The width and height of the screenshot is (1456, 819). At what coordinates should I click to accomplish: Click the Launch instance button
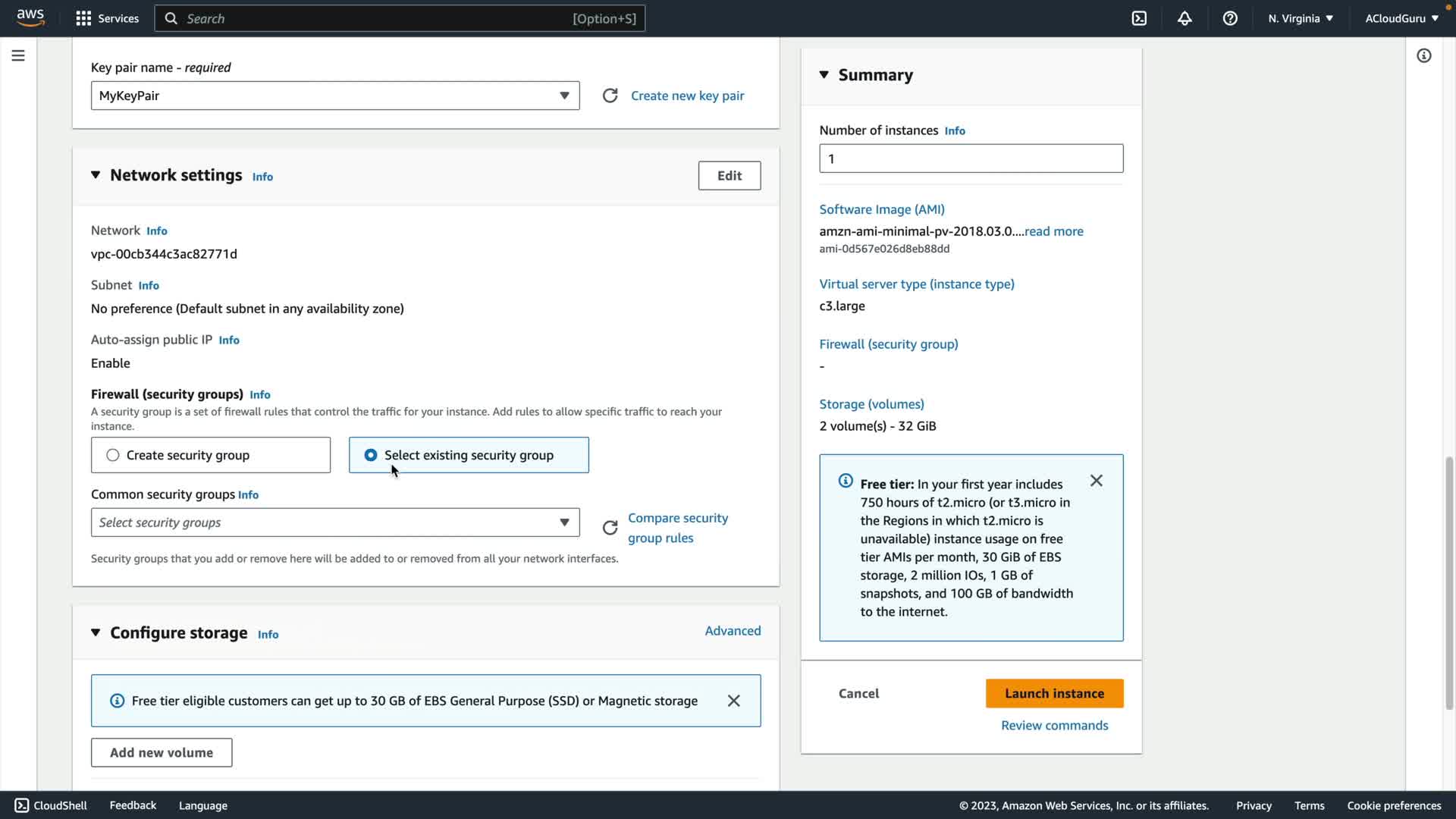pos(1054,693)
